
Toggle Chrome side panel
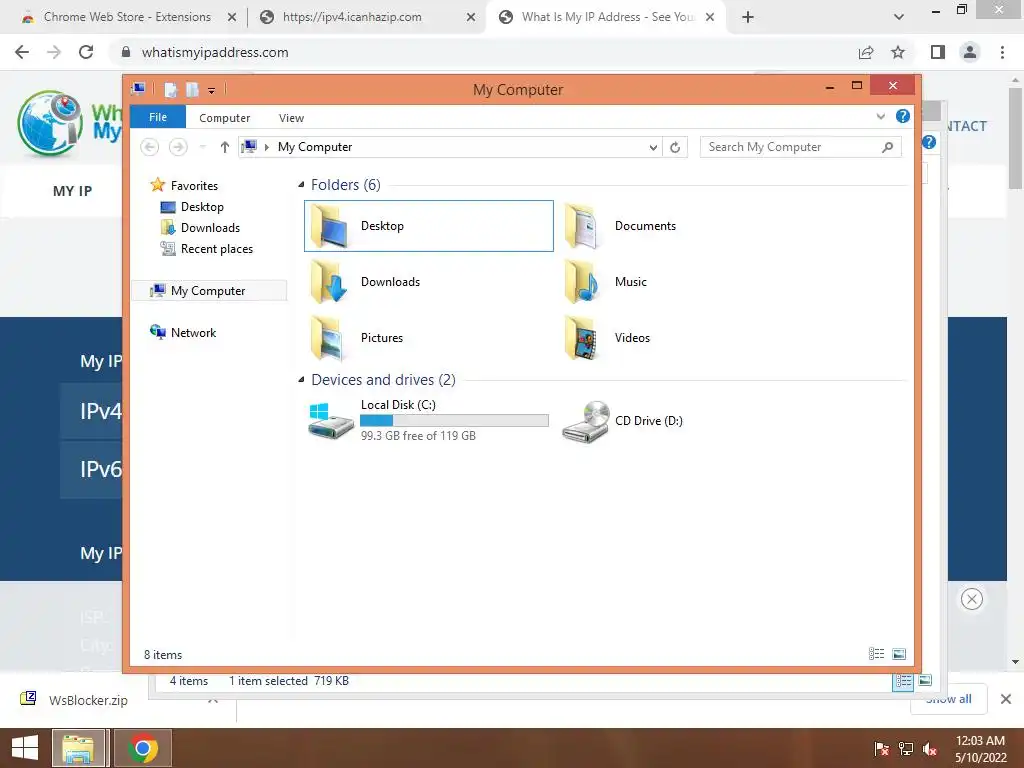pos(938,52)
